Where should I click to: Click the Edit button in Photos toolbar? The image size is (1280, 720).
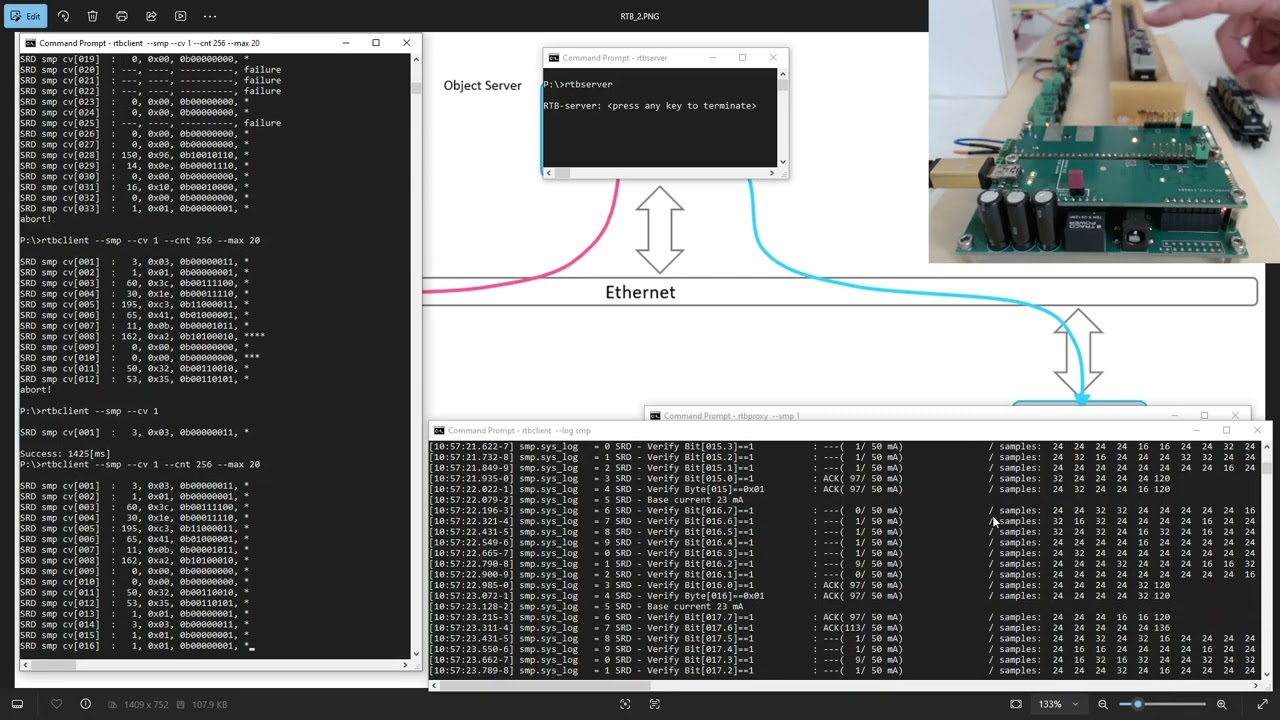coord(26,16)
